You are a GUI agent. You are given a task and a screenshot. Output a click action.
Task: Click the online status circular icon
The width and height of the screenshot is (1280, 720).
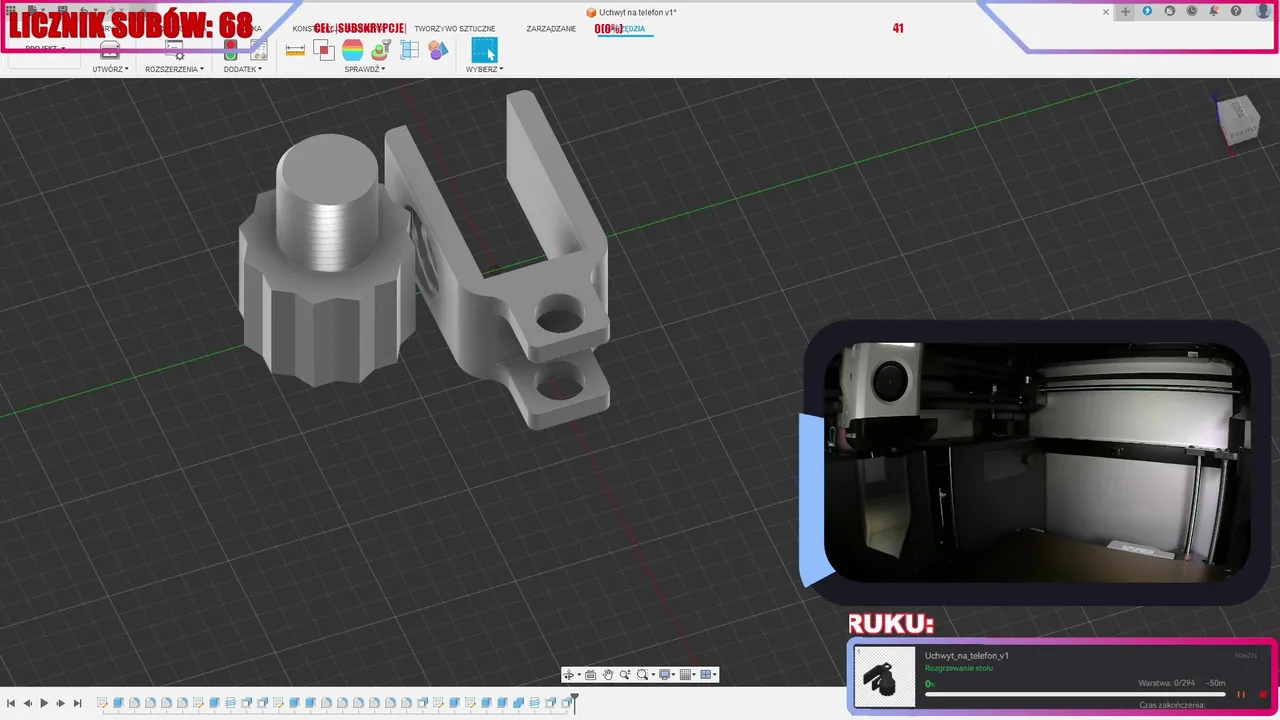pyautogui.click(x=1170, y=11)
